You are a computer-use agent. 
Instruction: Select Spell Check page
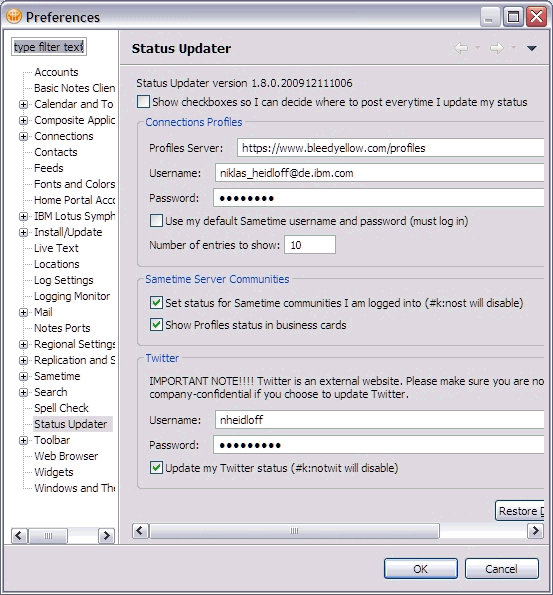coord(61,408)
